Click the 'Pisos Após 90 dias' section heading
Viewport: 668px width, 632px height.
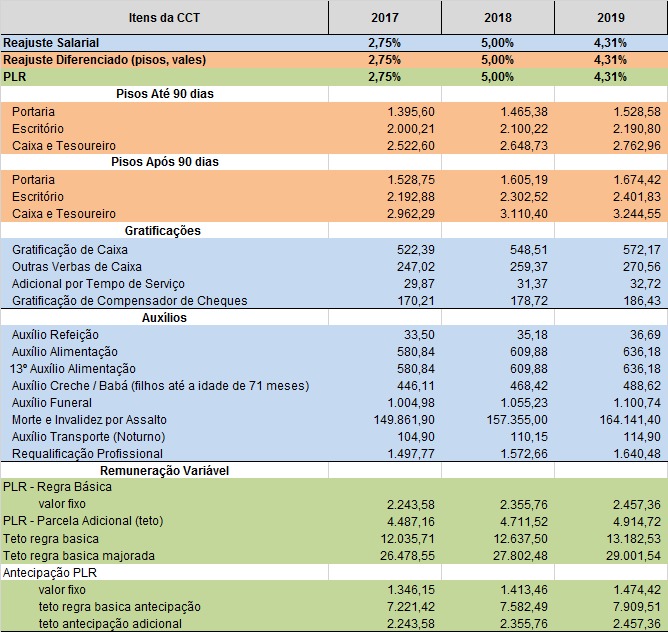(x=165, y=162)
